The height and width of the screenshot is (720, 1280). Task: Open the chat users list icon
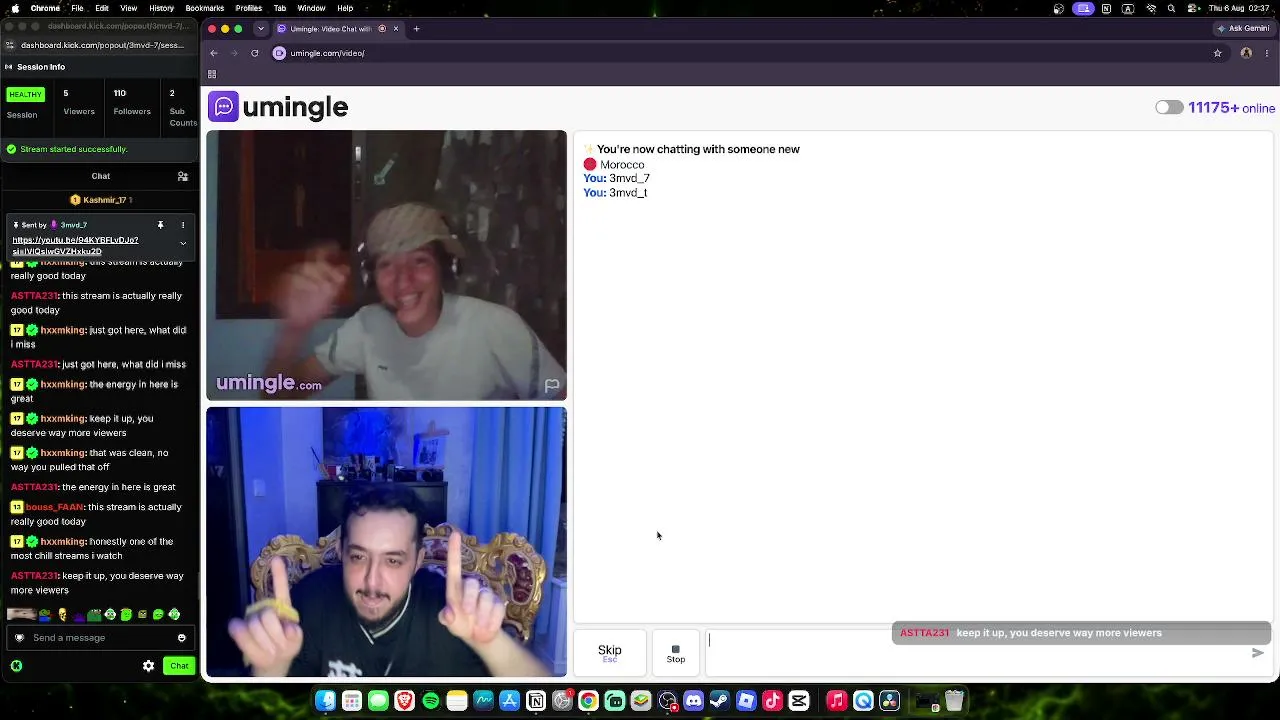point(182,176)
